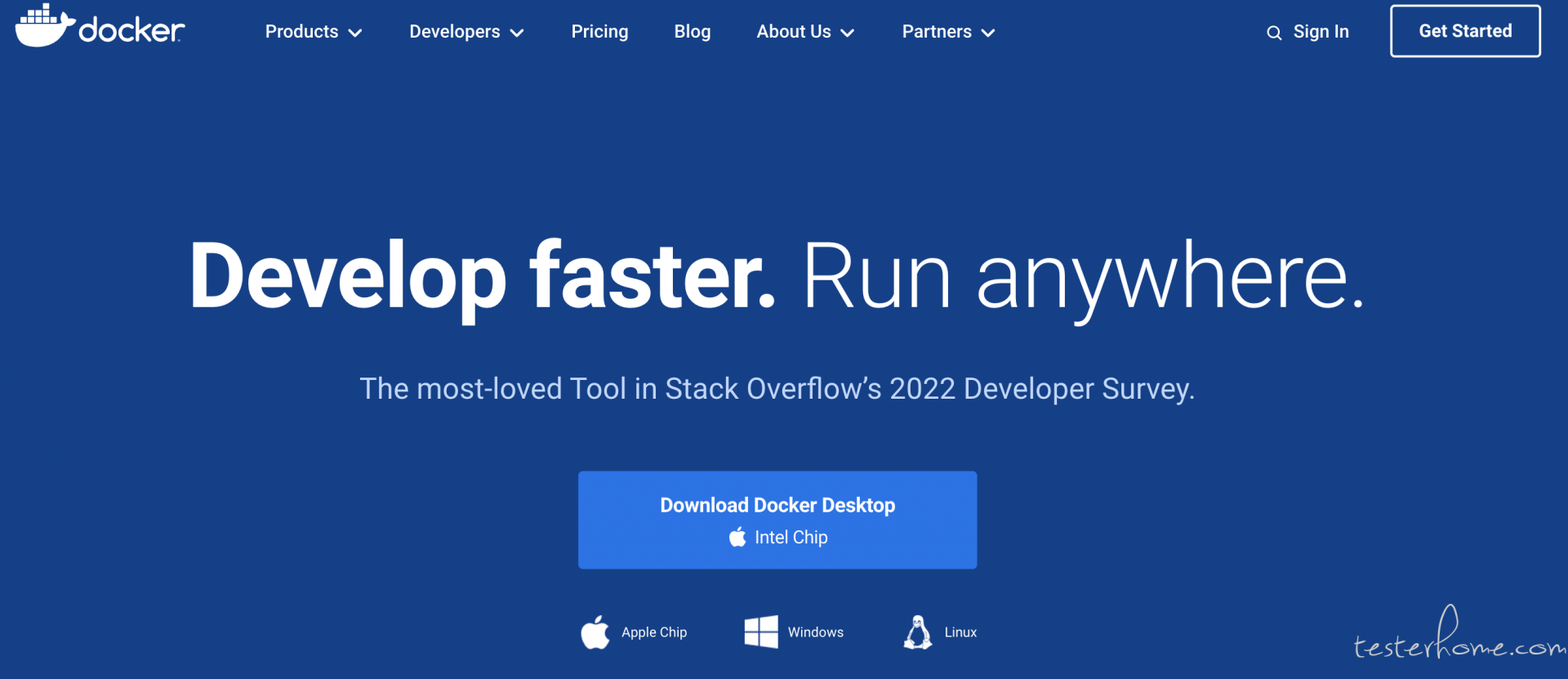
Task: Open the Partners menu
Action: tap(948, 32)
